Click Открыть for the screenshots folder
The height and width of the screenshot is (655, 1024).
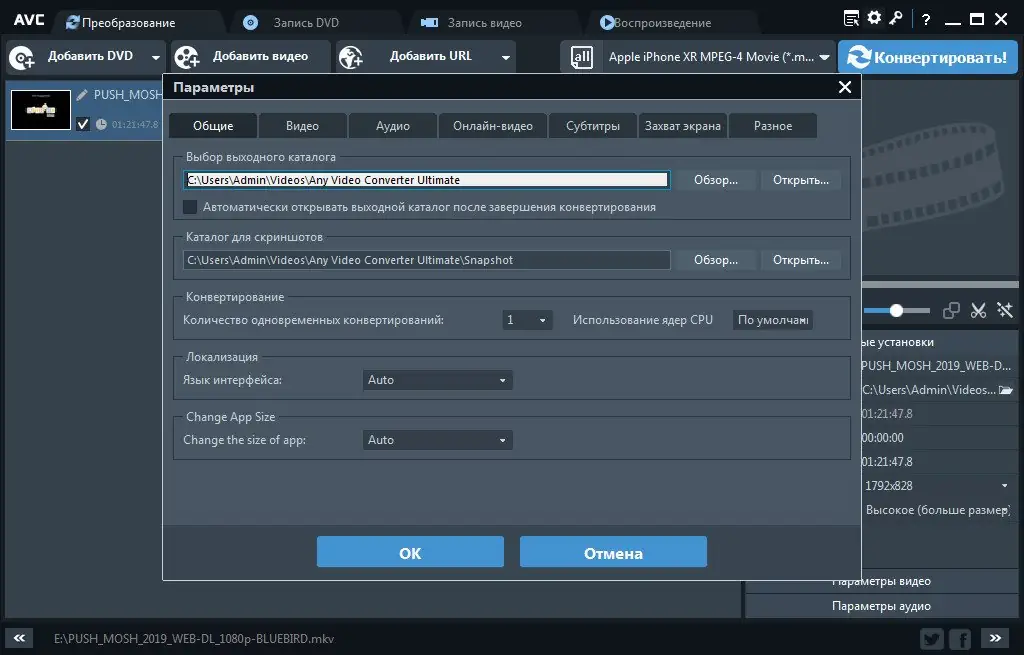(x=801, y=260)
